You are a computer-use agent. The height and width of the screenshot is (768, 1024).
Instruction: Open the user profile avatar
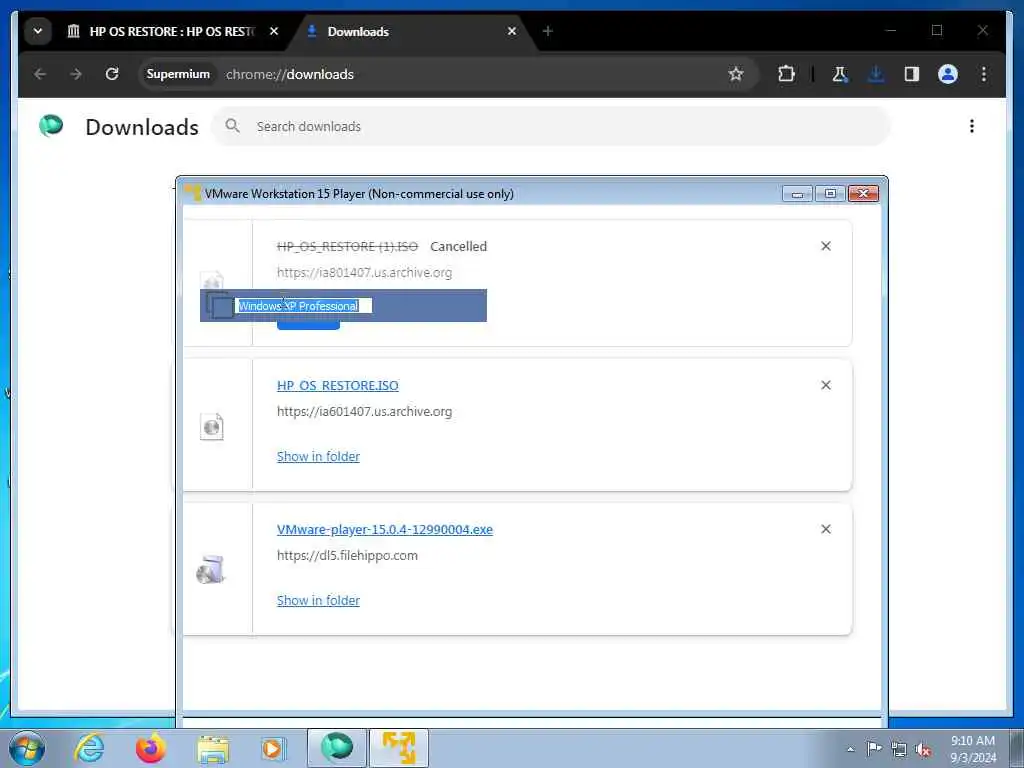click(948, 74)
